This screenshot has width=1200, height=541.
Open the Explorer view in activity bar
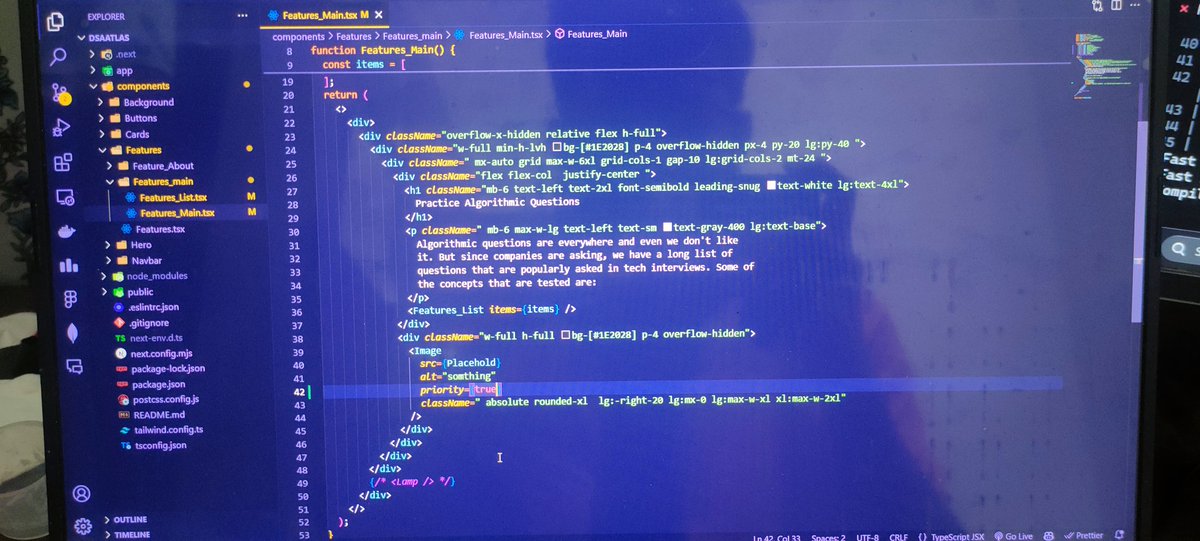pos(57,20)
